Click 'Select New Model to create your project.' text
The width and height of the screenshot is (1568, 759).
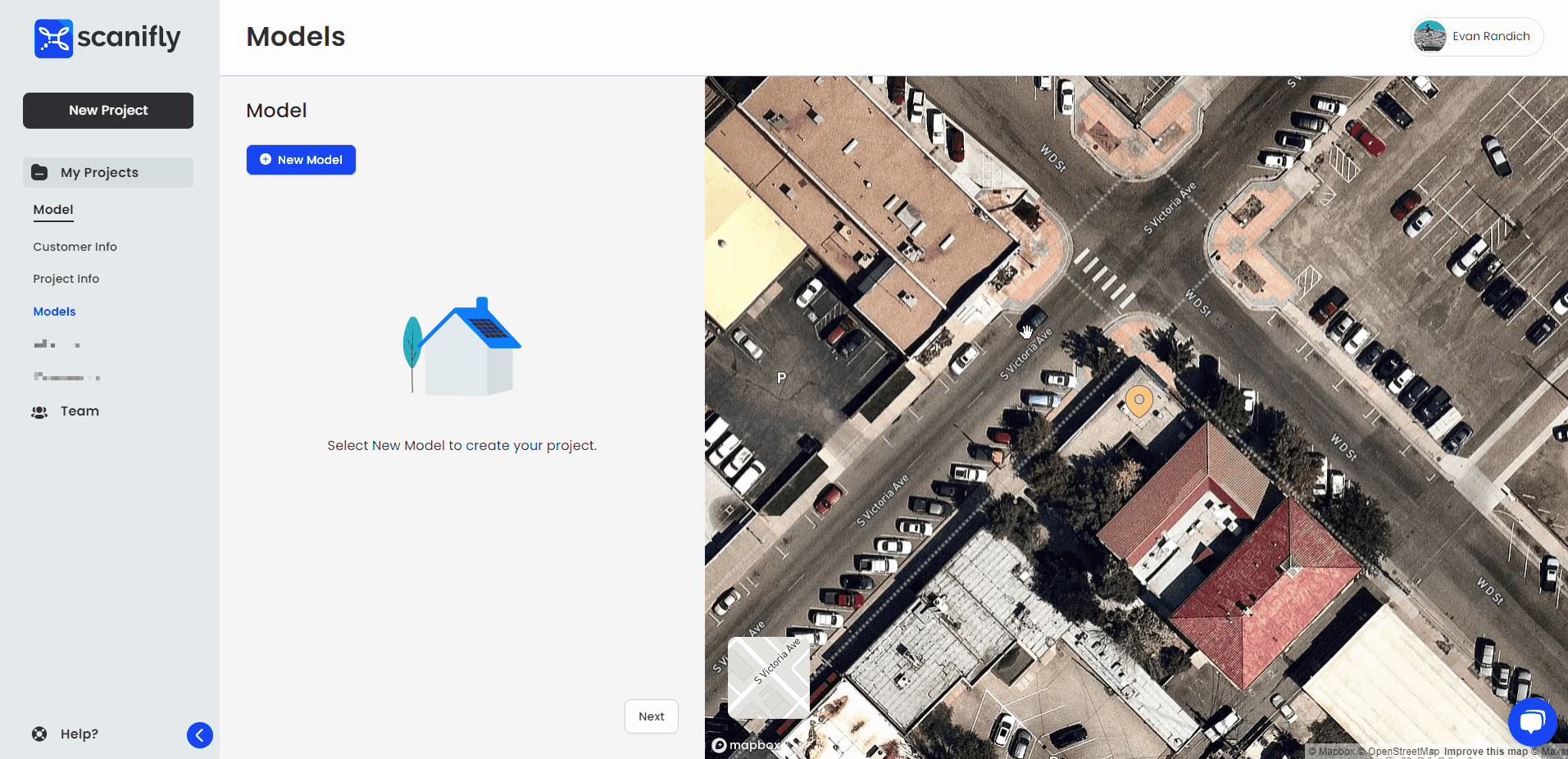[x=462, y=446]
